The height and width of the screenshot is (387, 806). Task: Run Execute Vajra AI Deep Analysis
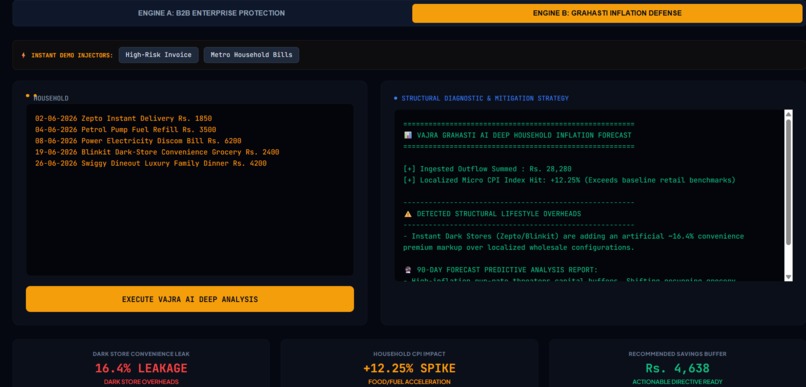coord(190,299)
